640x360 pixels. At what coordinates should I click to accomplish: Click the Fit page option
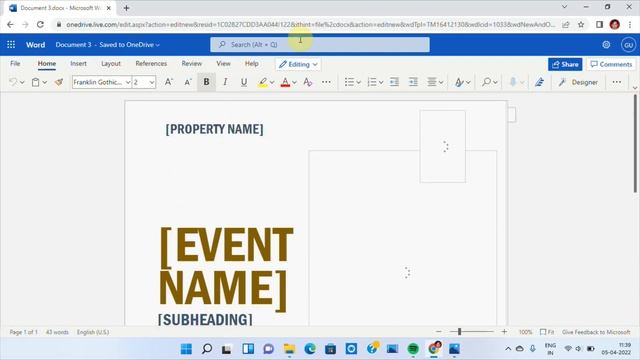[547, 332]
